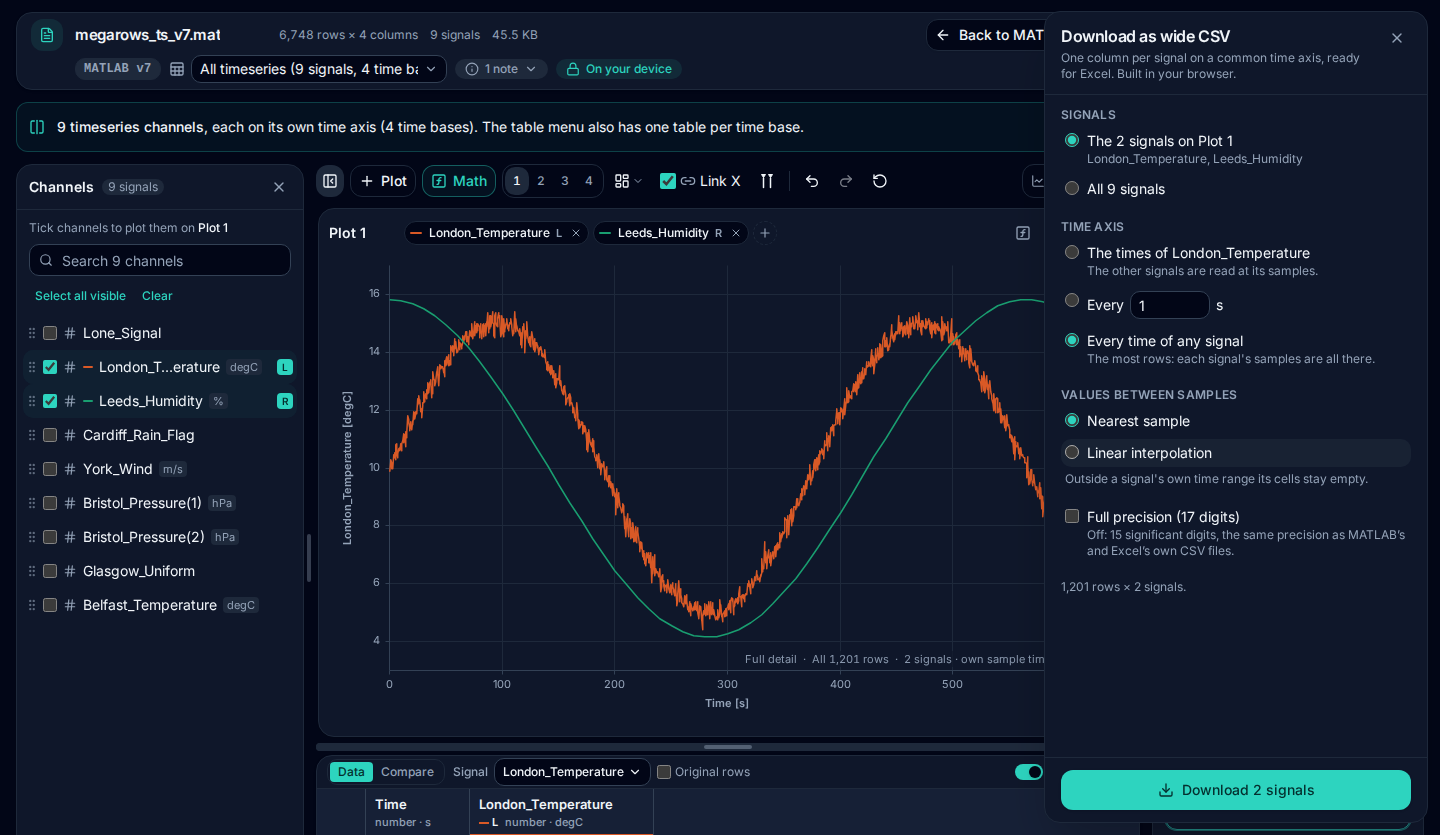Untick the London_Temperature channel checkbox

[50, 367]
